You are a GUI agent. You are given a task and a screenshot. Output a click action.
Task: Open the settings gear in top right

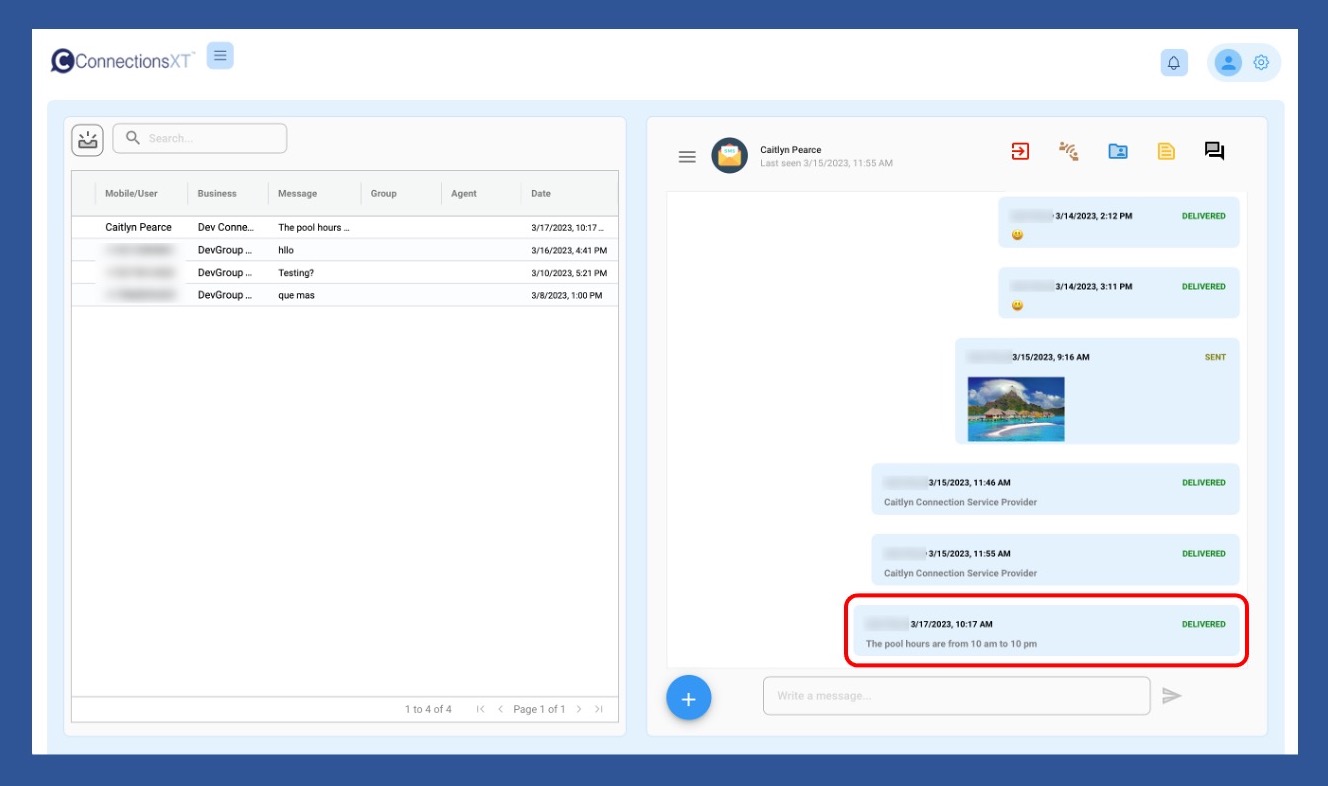(x=1261, y=63)
